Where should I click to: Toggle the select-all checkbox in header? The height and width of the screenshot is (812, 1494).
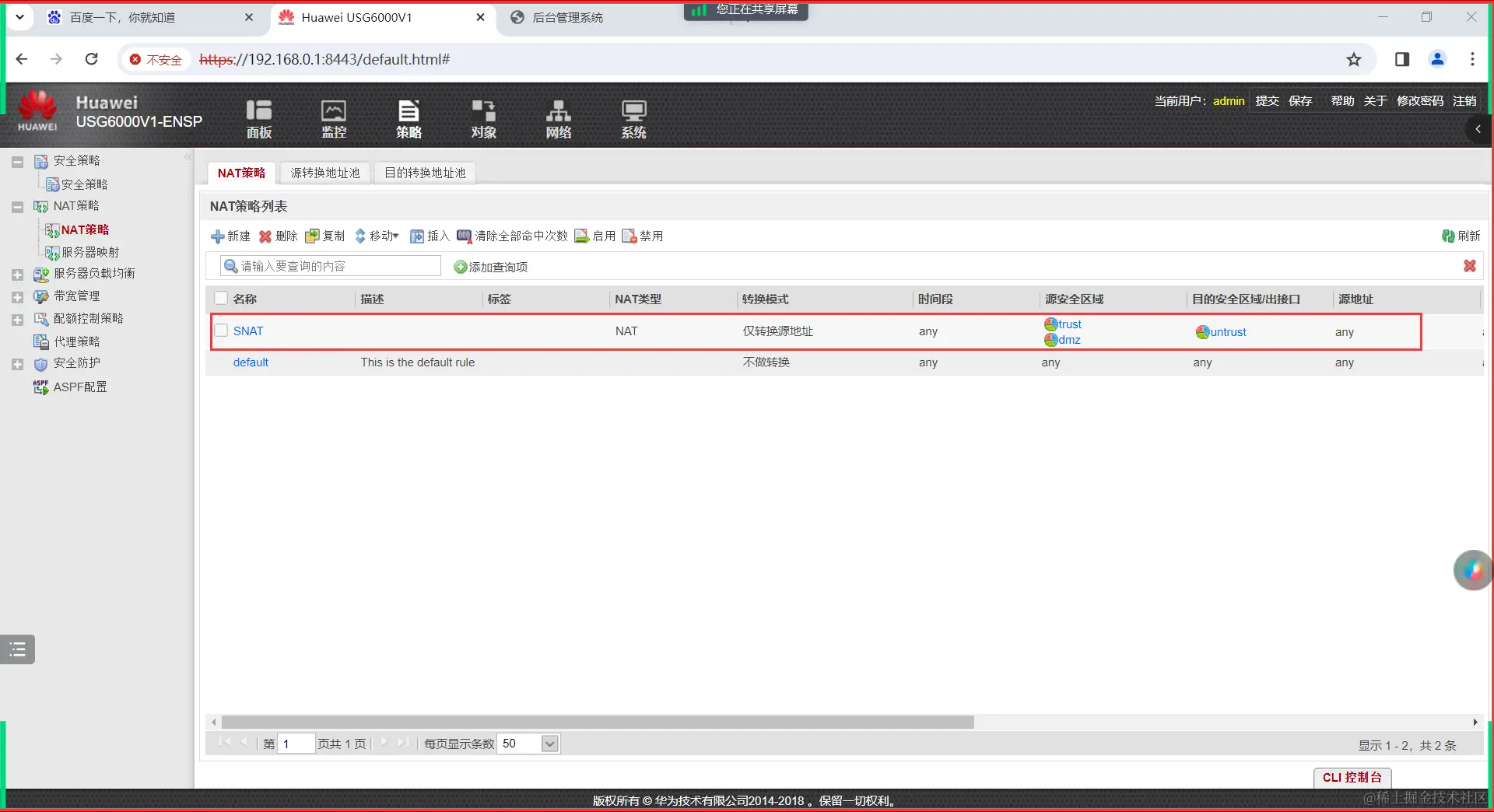(221, 298)
